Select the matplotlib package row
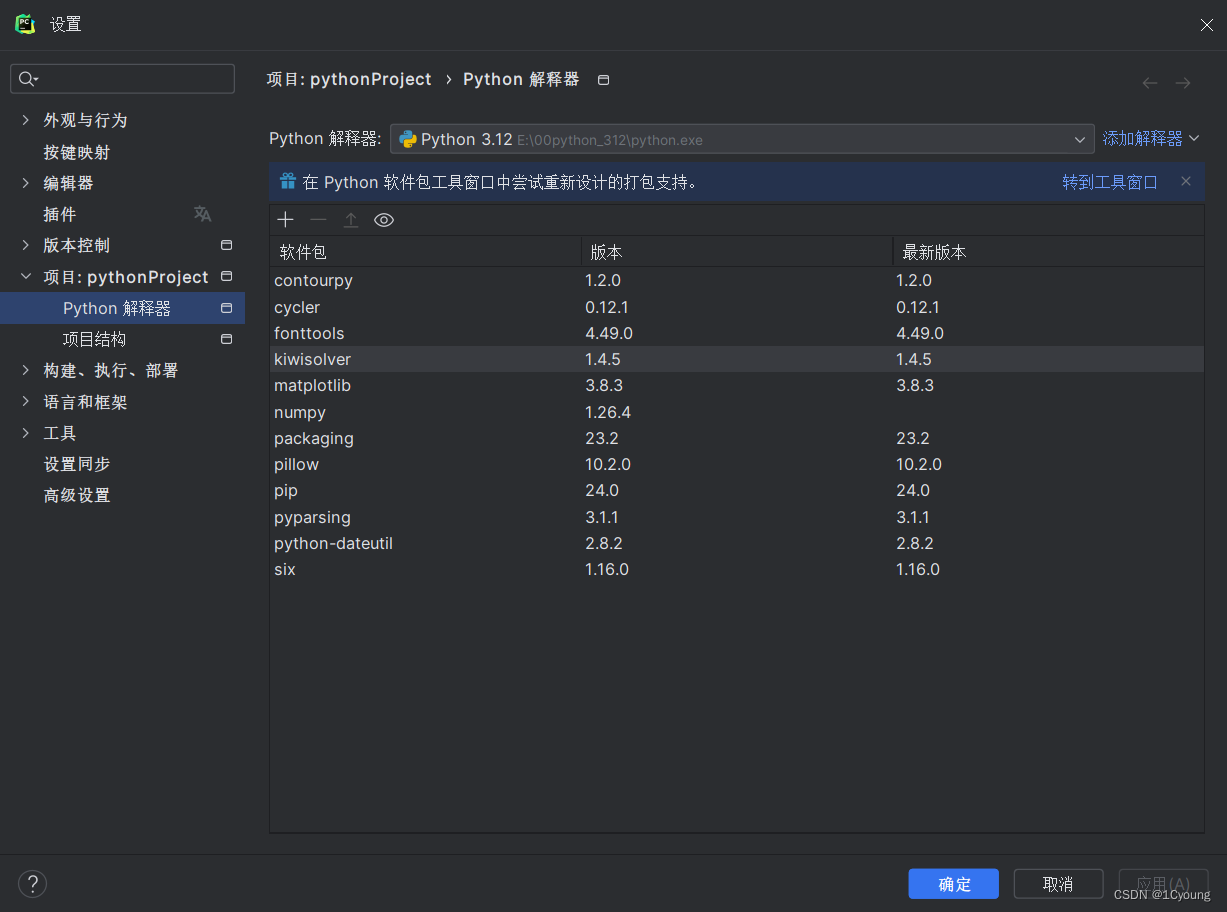This screenshot has height=912, width=1227. (x=737, y=385)
